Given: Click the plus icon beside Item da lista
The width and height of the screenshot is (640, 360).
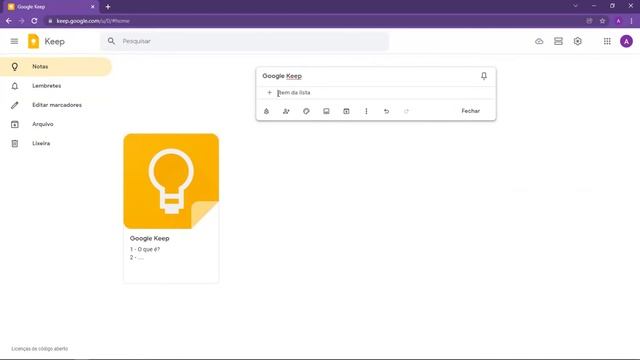Looking at the screenshot, I should point(269,93).
